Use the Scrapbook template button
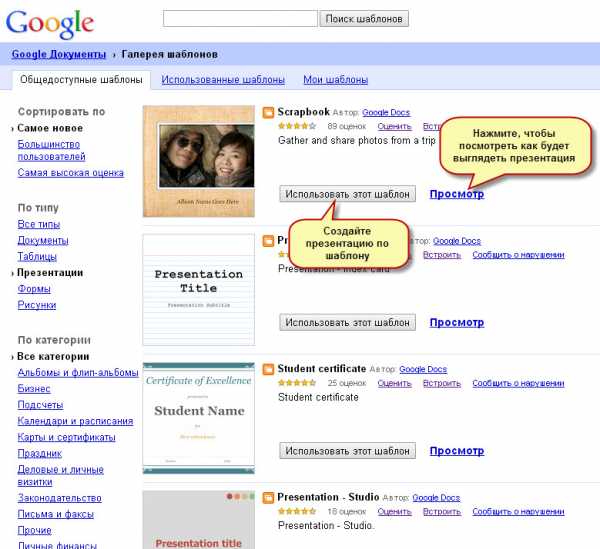This screenshot has height=549, width=600. coord(347,194)
